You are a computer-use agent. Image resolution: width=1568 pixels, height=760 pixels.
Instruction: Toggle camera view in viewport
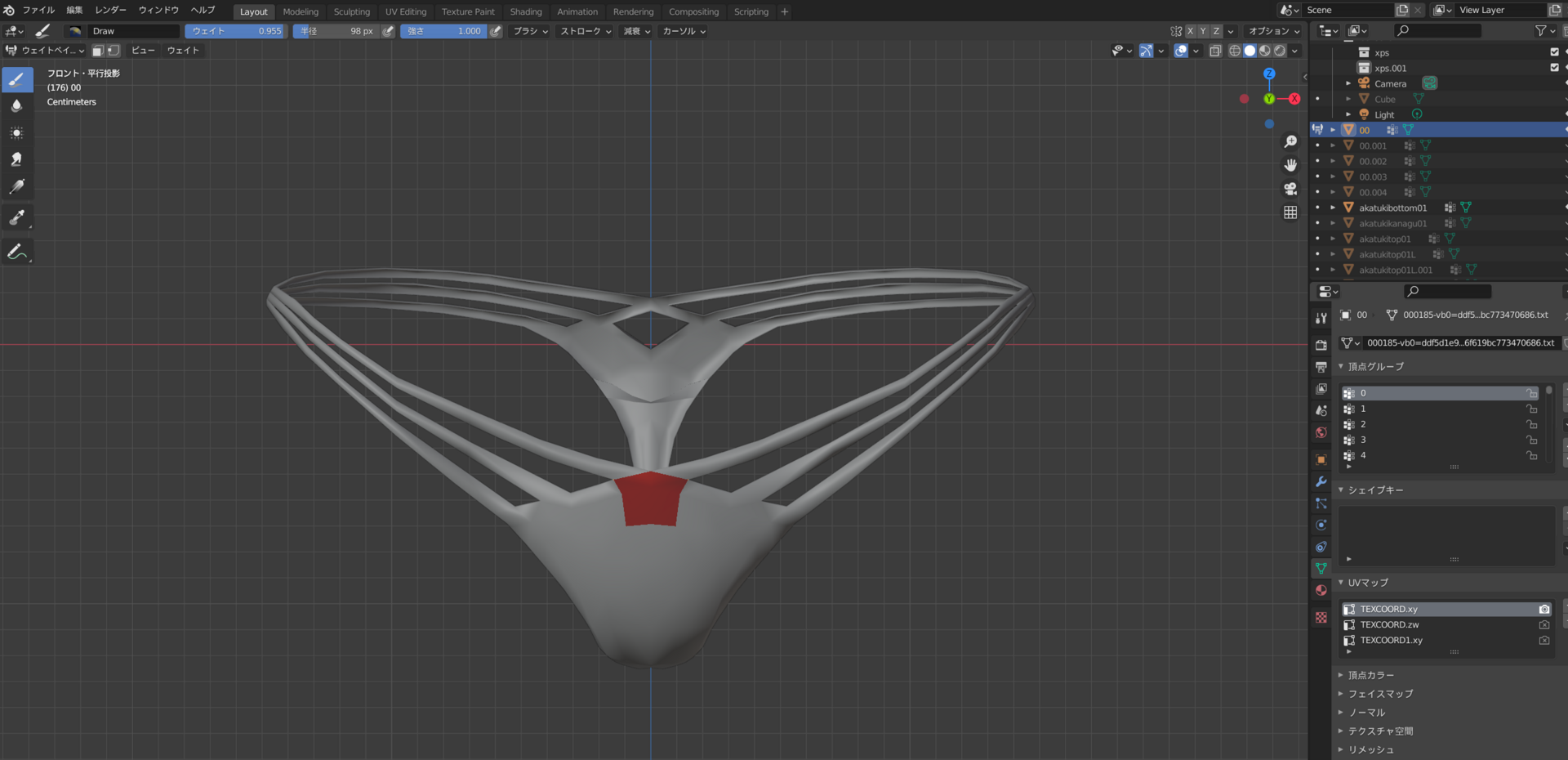coord(1290,189)
